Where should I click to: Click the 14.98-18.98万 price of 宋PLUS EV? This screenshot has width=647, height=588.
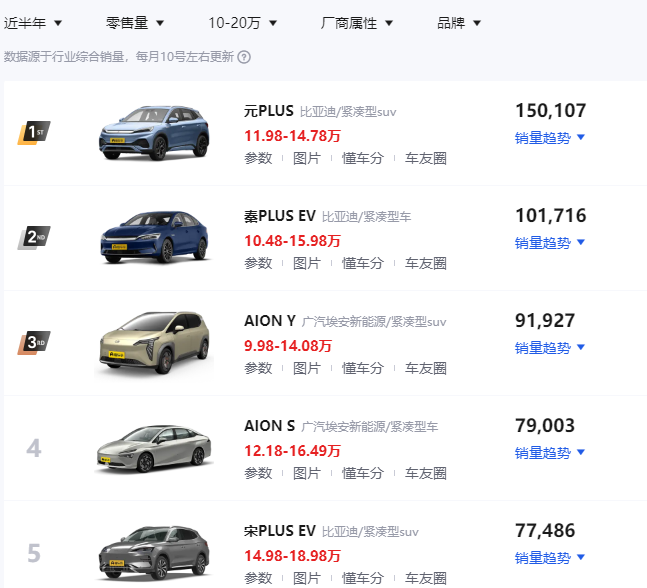[x=292, y=555]
